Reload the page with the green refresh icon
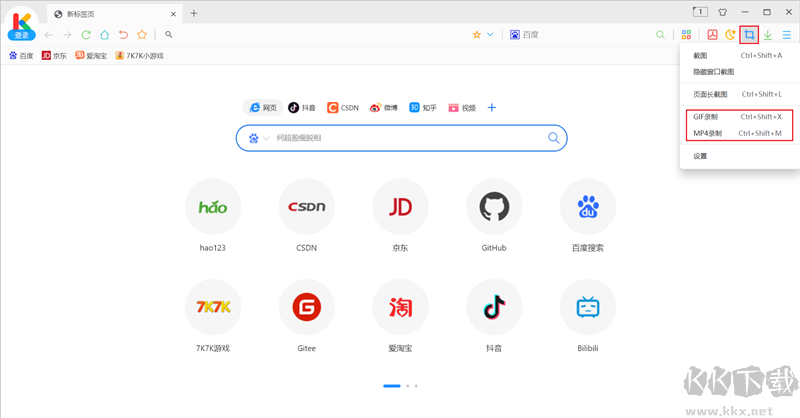 [86, 35]
